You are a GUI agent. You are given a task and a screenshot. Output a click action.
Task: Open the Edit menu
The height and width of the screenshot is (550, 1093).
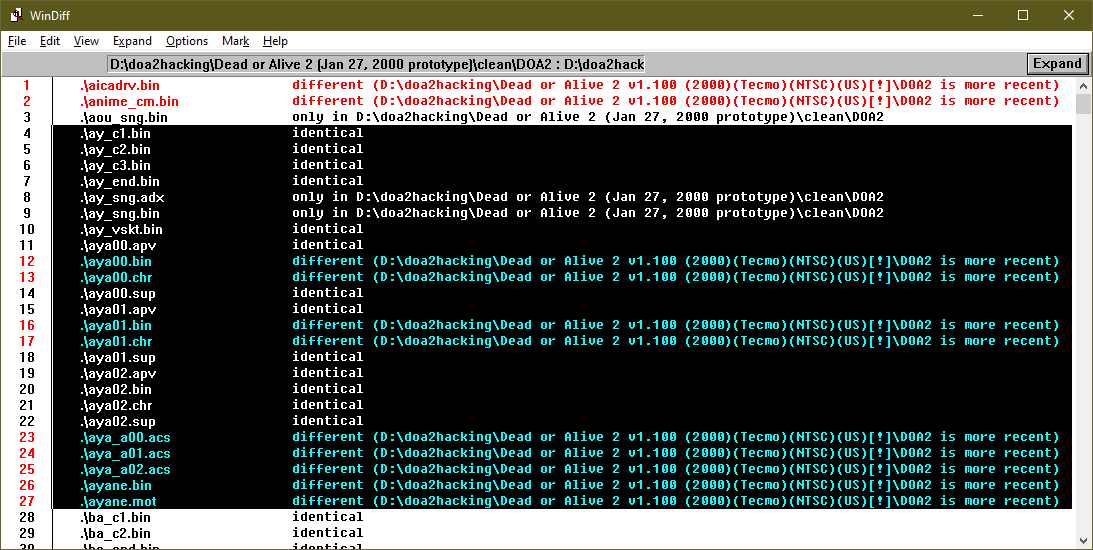click(x=50, y=41)
